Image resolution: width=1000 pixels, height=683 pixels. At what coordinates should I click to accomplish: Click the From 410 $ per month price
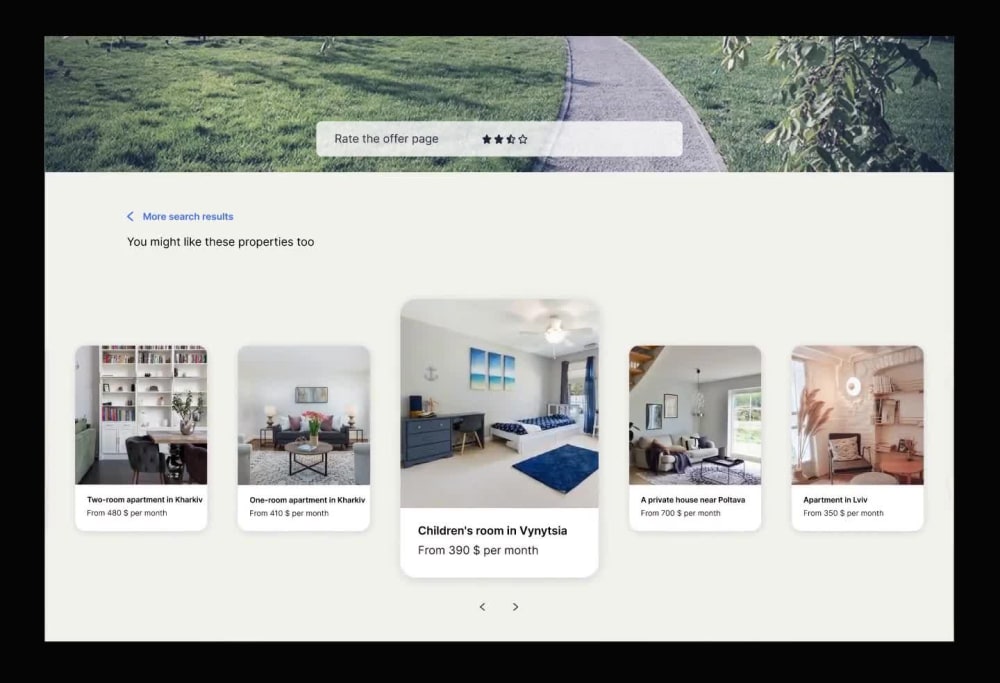289,513
